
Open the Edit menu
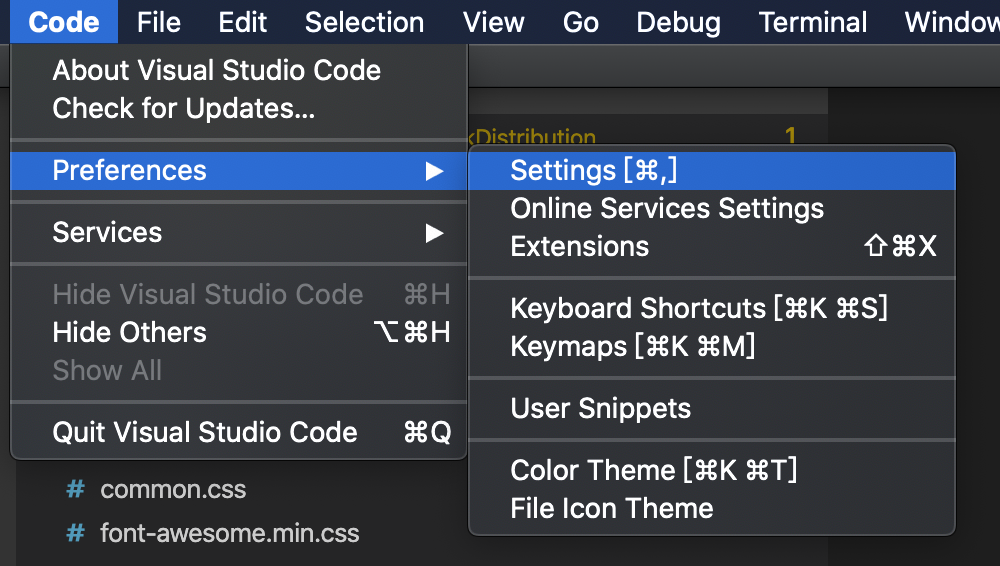pos(242,22)
